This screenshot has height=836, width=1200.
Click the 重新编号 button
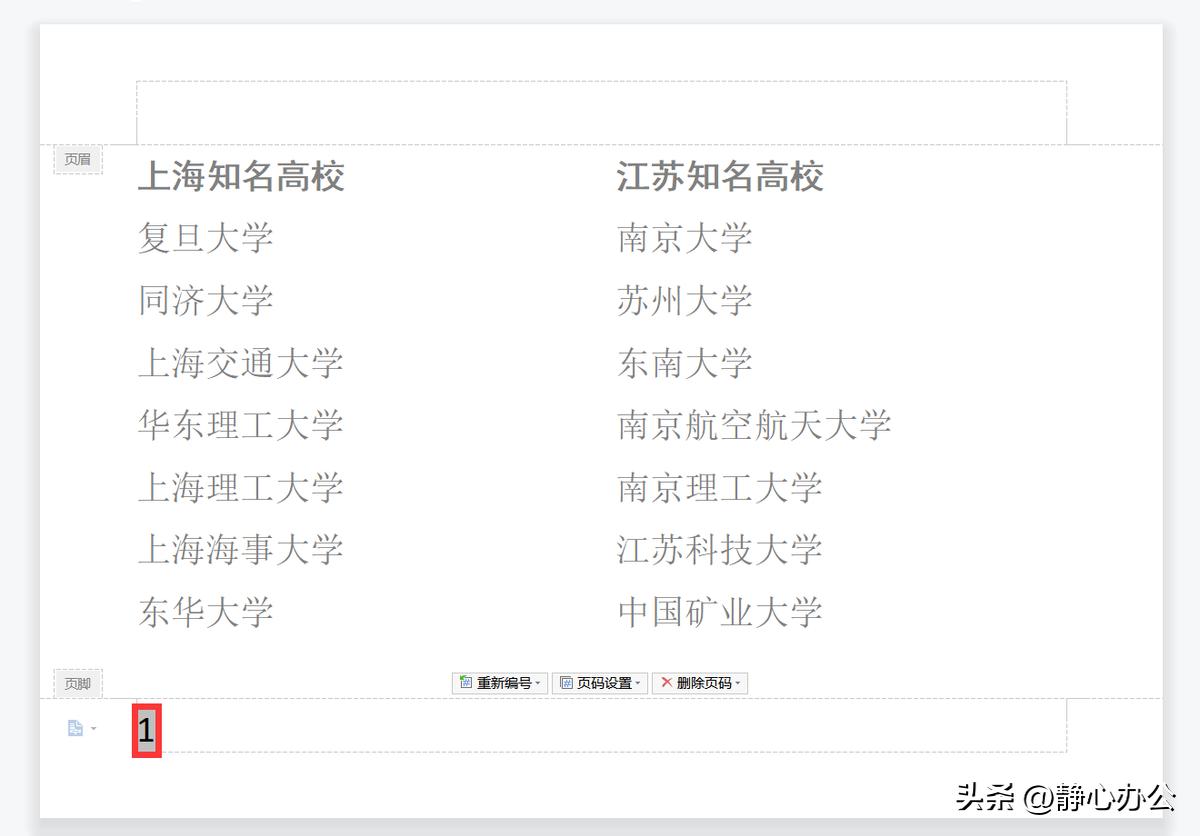500,682
